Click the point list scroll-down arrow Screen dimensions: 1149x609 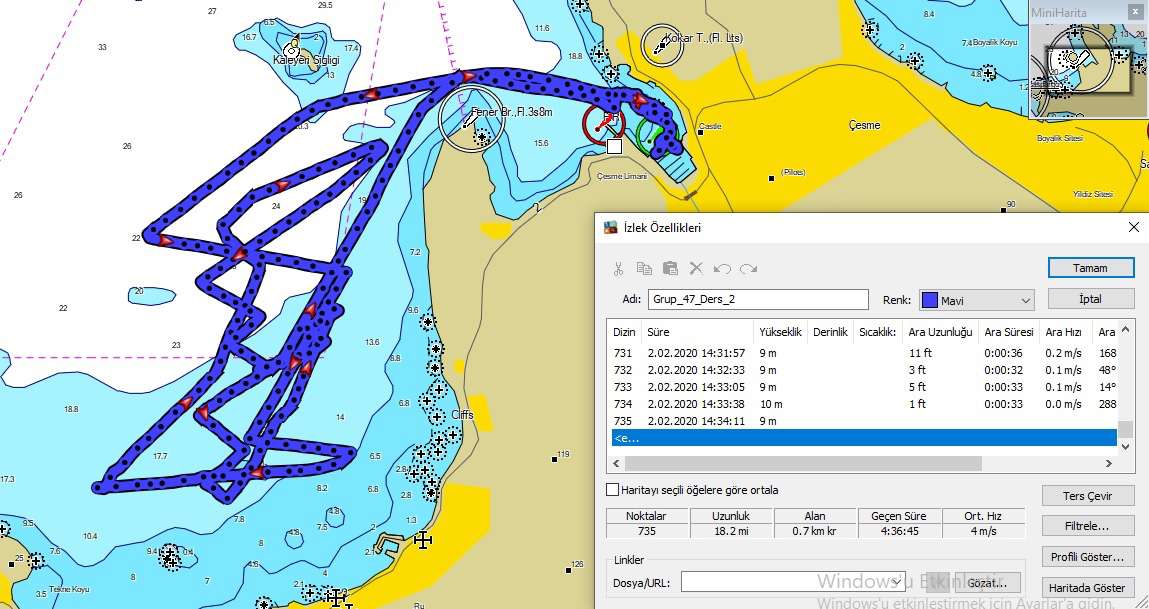1126,445
